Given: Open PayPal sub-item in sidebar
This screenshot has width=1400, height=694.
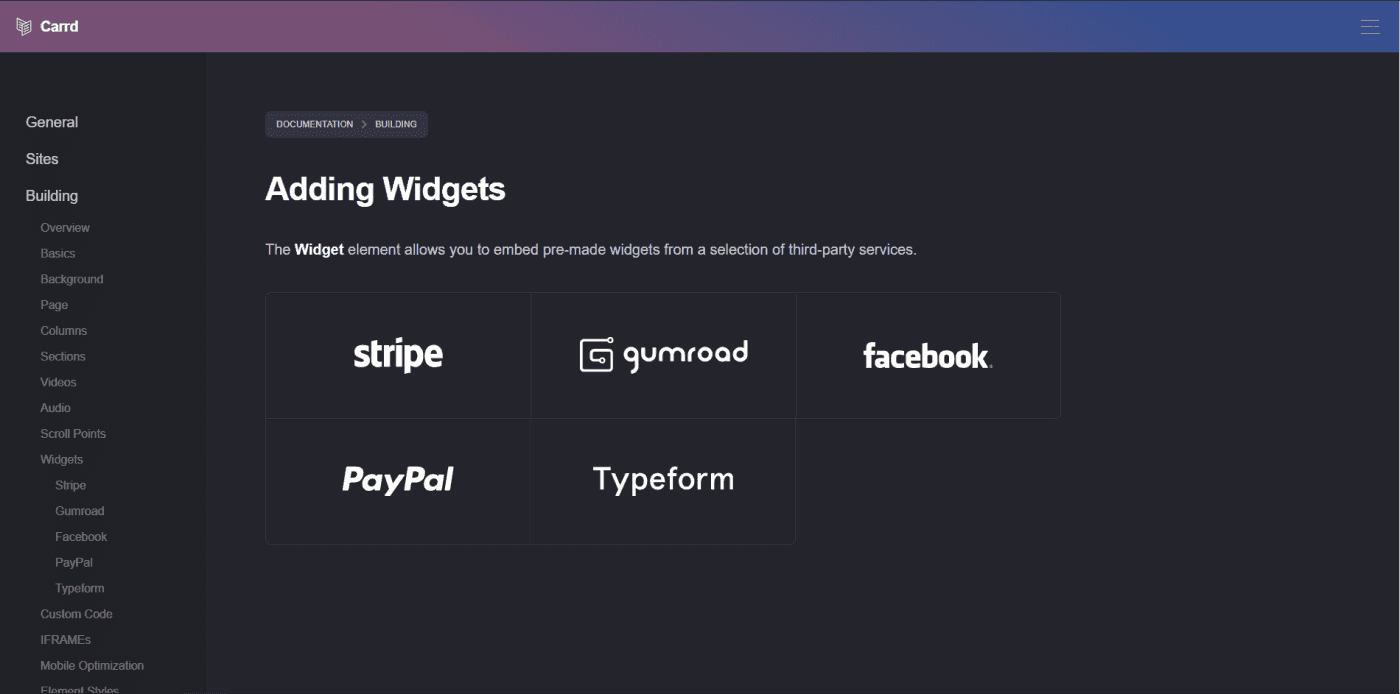Looking at the screenshot, I should [74, 563].
